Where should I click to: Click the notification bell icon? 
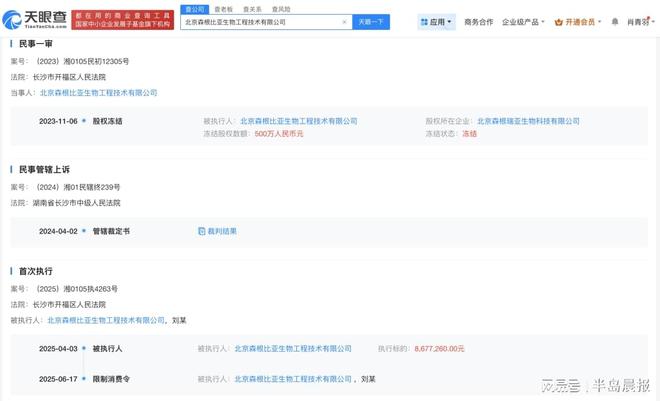coord(615,21)
